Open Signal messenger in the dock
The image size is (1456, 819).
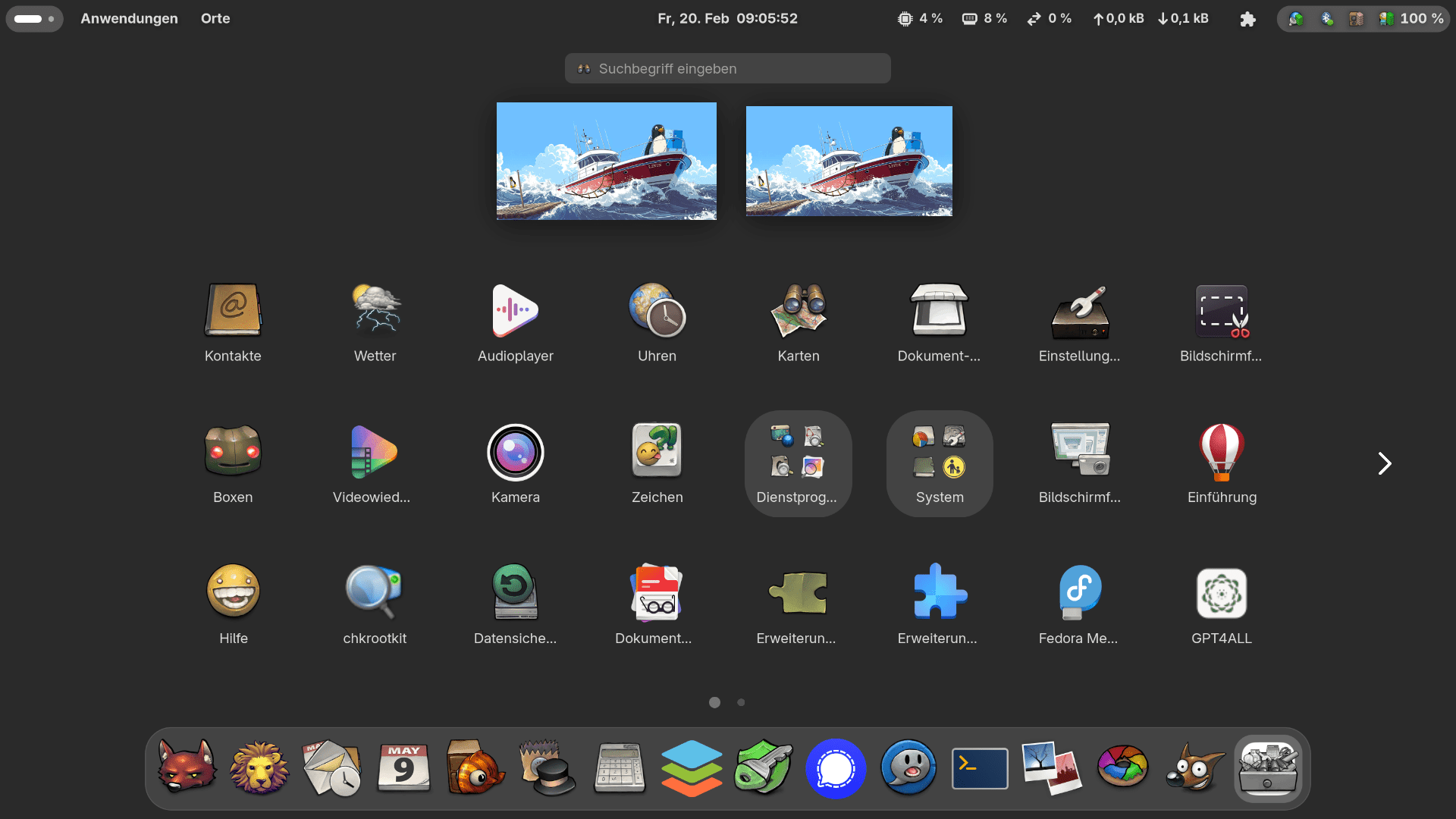click(836, 769)
